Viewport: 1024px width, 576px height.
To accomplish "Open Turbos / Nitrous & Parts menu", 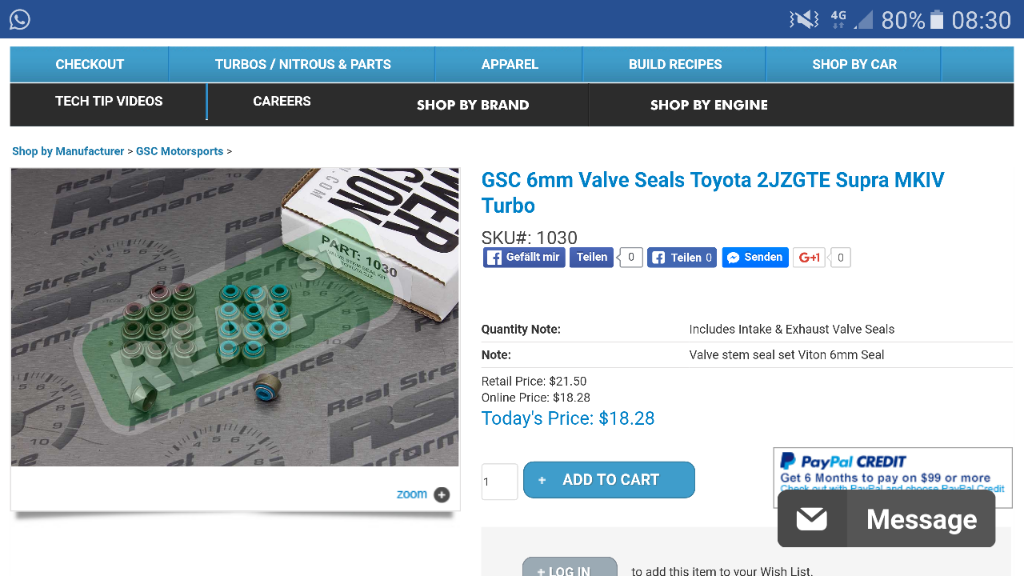I will click(302, 64).
